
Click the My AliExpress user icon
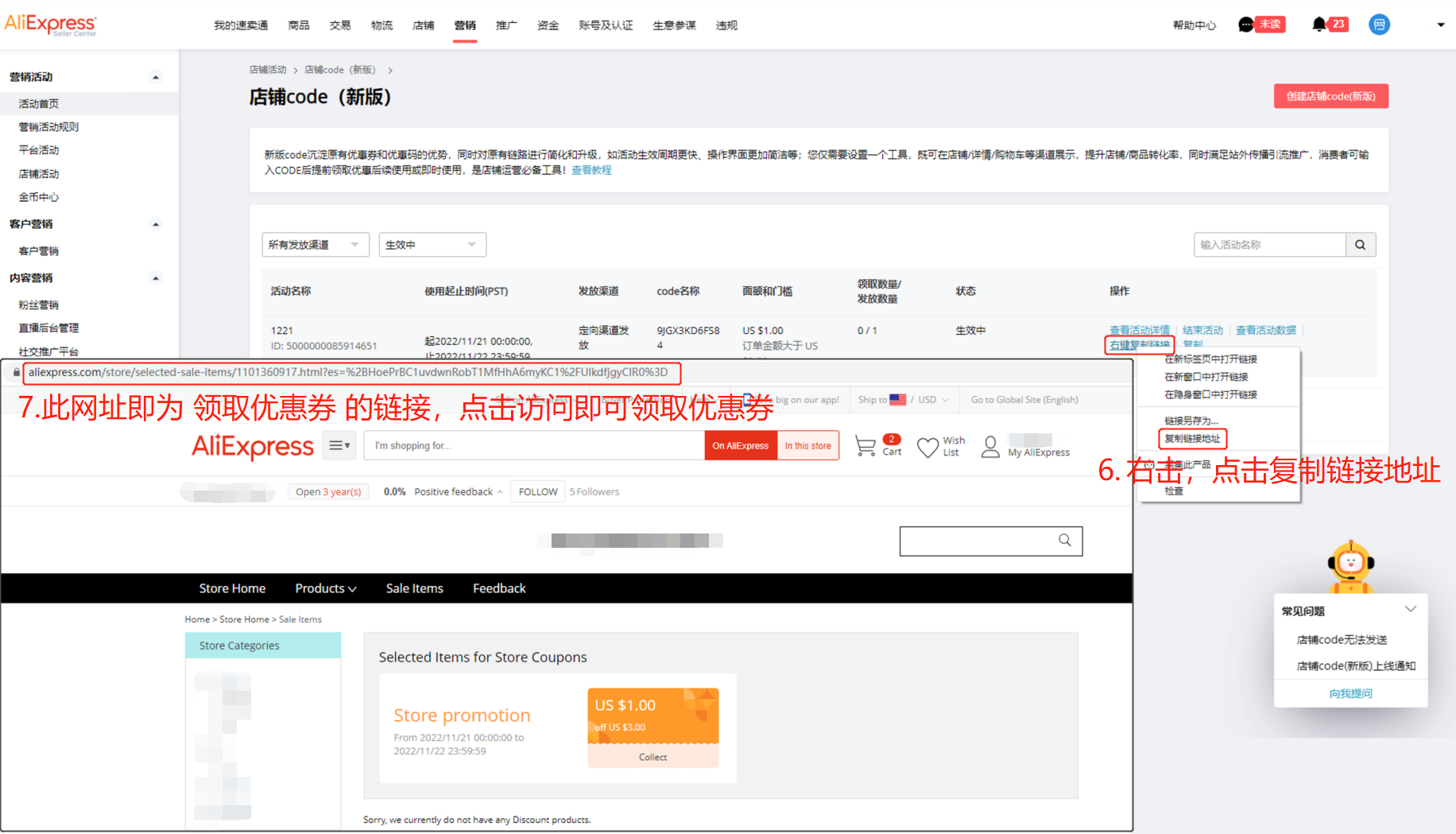click(x=990, y=446)
